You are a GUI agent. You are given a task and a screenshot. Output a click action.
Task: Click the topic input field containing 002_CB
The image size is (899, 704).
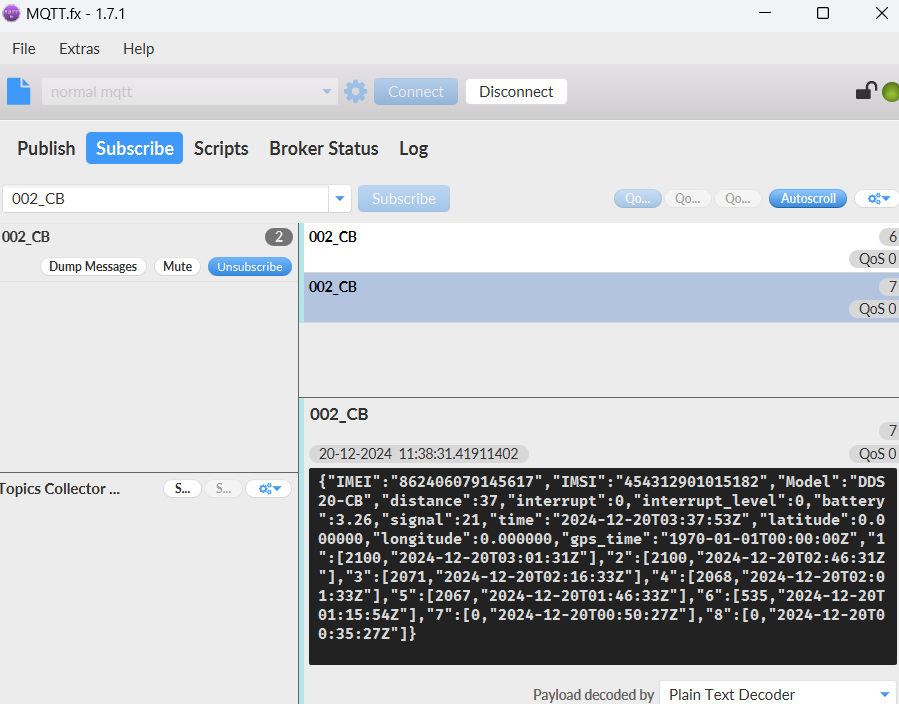166,198
